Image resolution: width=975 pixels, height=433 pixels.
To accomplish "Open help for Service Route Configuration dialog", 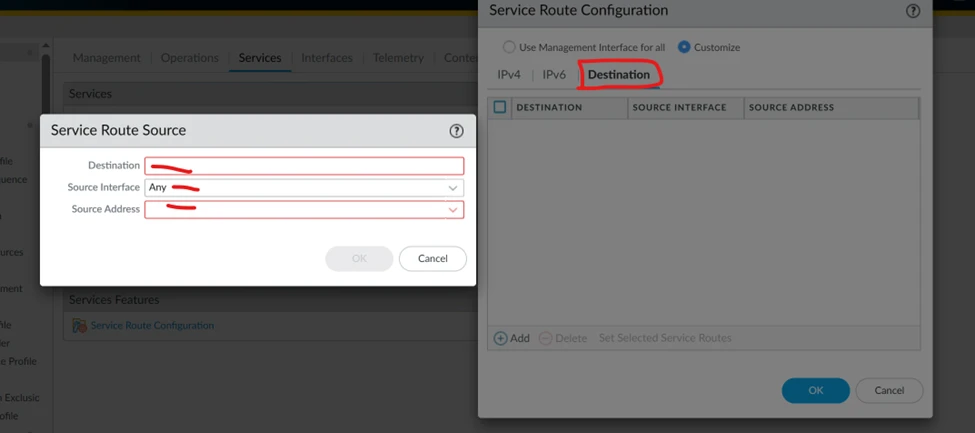I will (x=912, y=11).
